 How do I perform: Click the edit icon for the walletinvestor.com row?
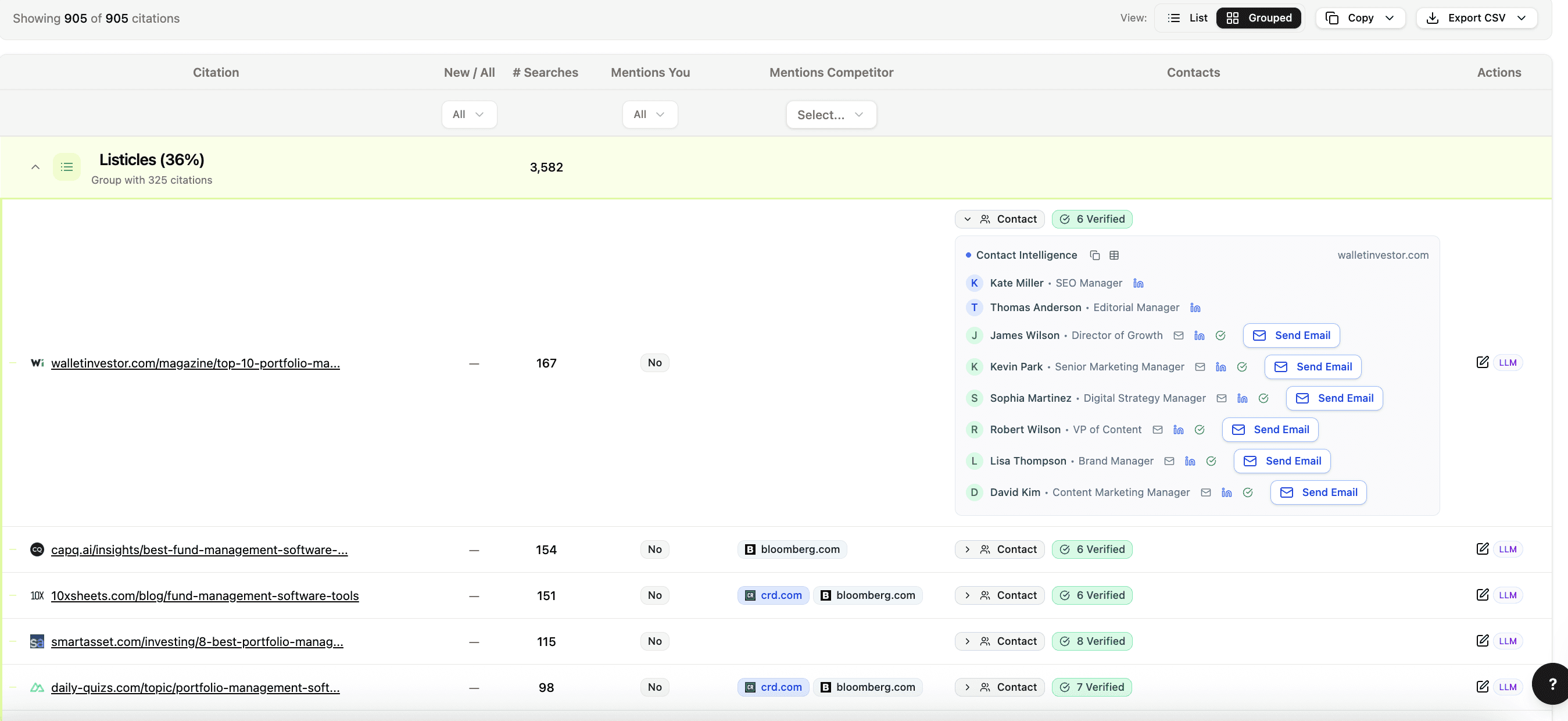(1482, 362)
